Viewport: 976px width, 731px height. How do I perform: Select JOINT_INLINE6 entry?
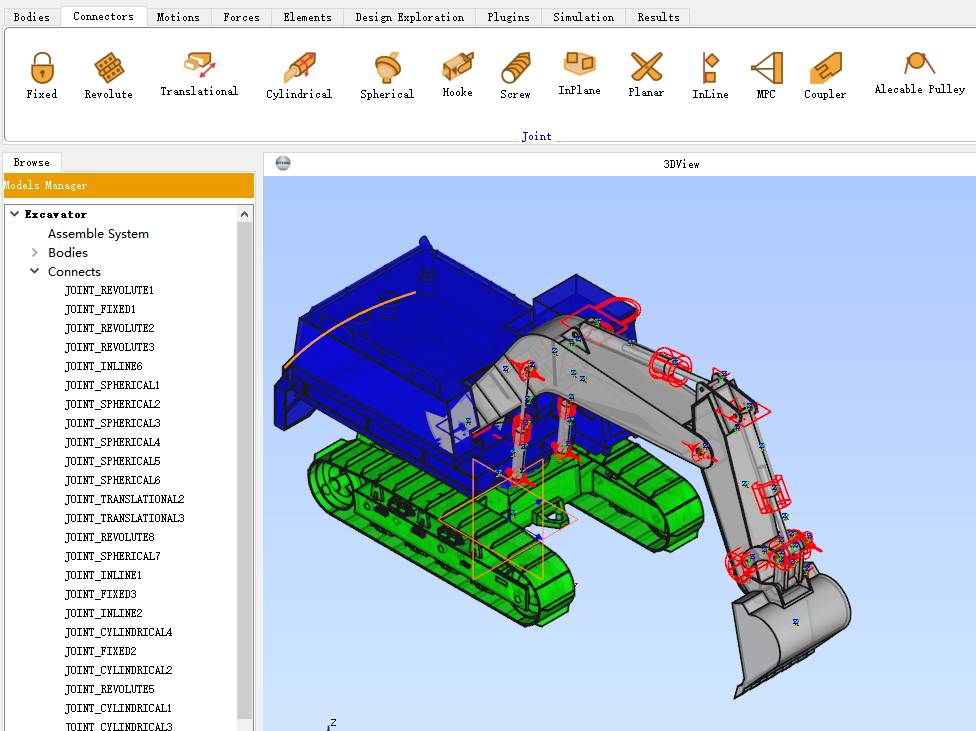[104, 366]
